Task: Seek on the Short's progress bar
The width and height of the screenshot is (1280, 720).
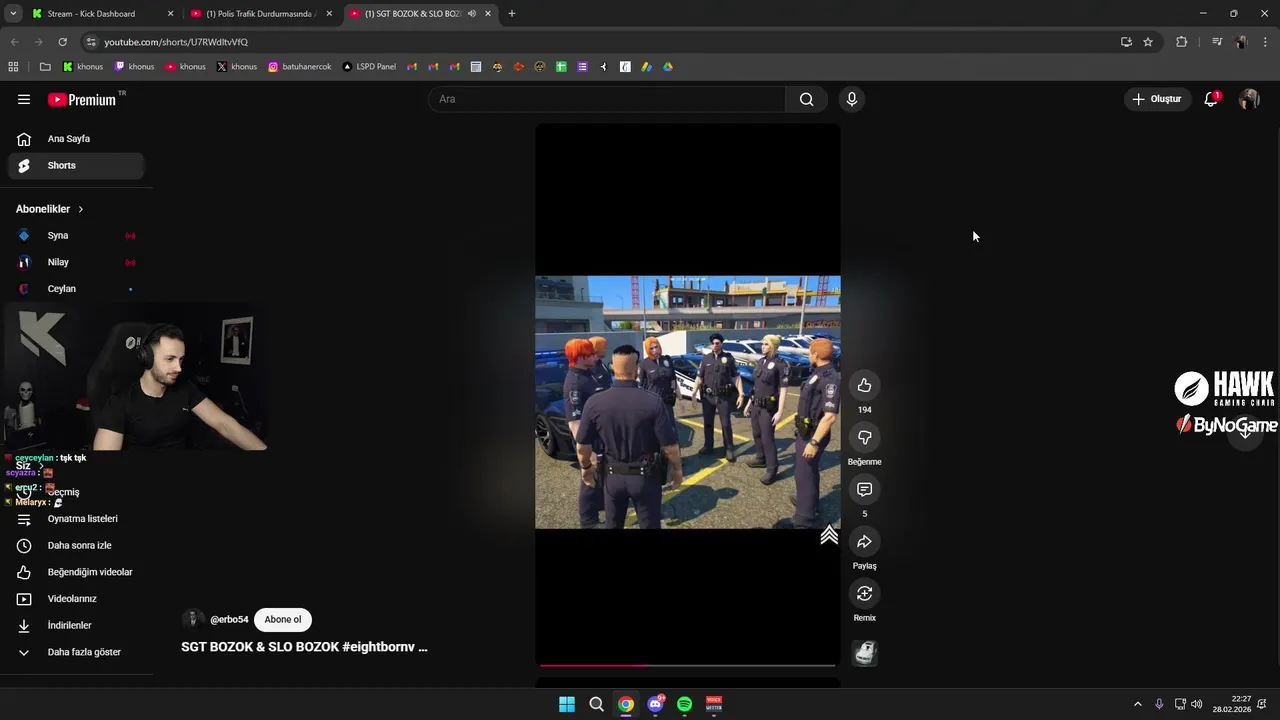Action: click(688, 665)
